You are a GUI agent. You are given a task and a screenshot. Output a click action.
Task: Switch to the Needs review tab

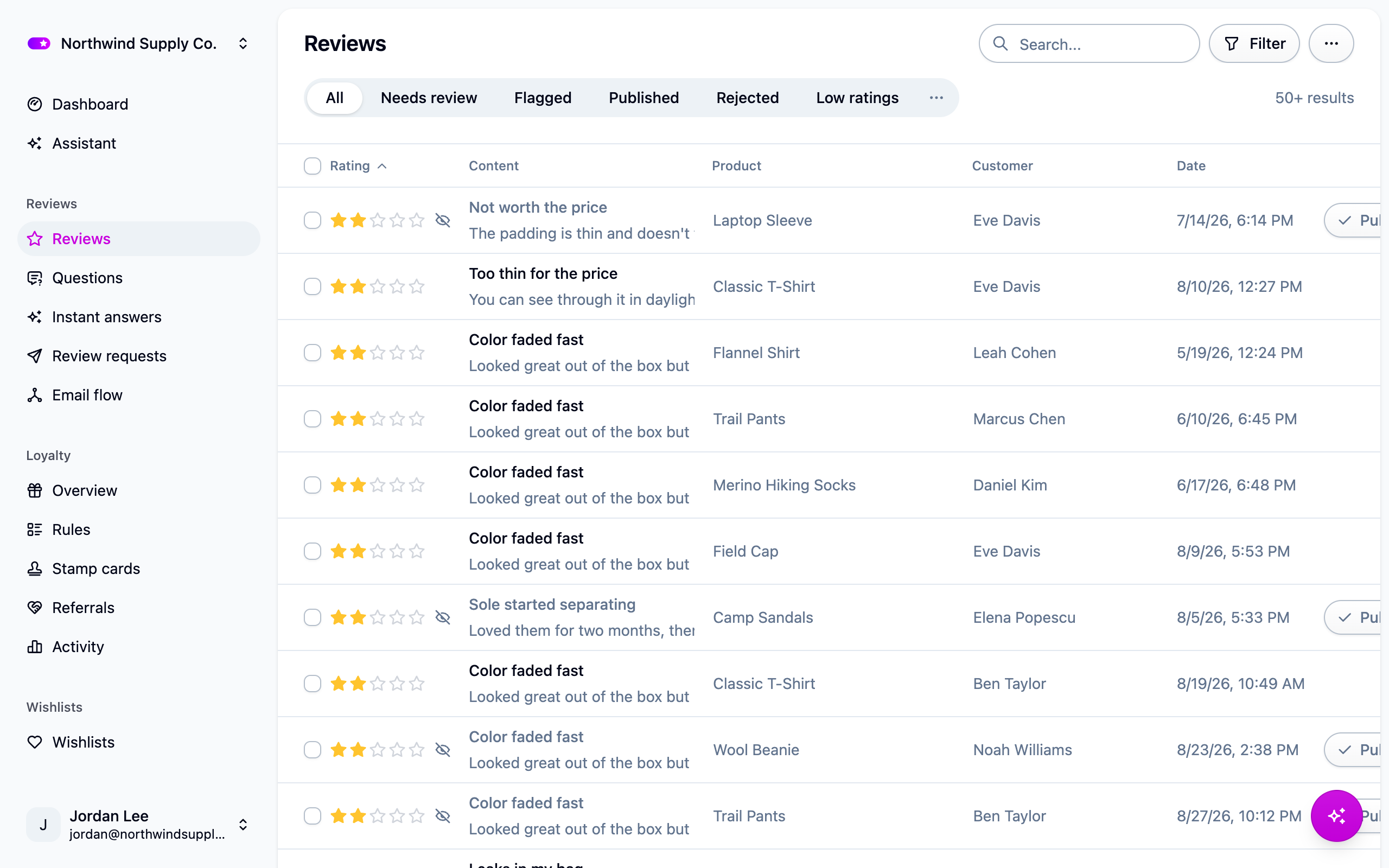click(429, 98)
